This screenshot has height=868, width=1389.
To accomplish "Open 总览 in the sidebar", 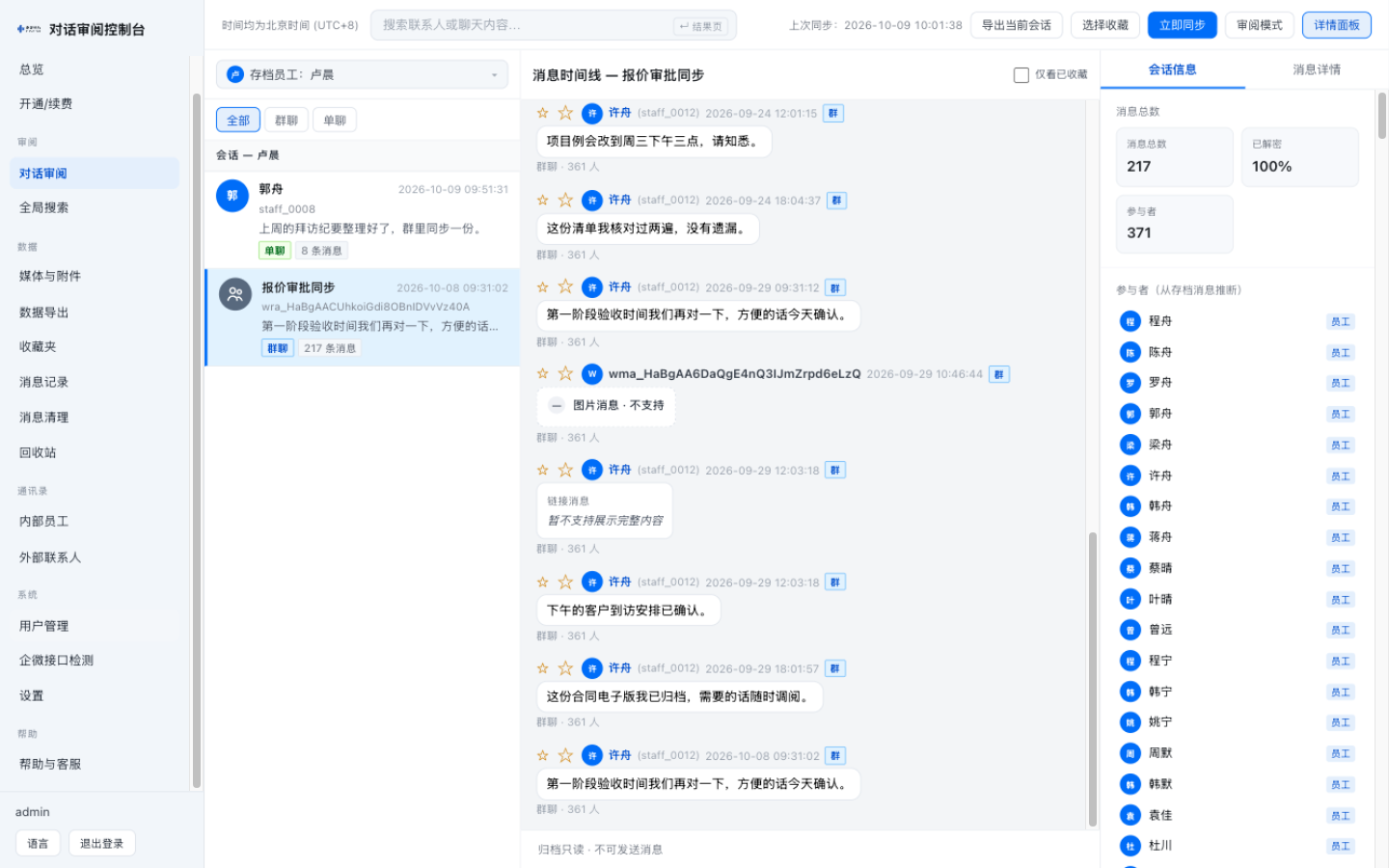I will click(x=95, y=69).
